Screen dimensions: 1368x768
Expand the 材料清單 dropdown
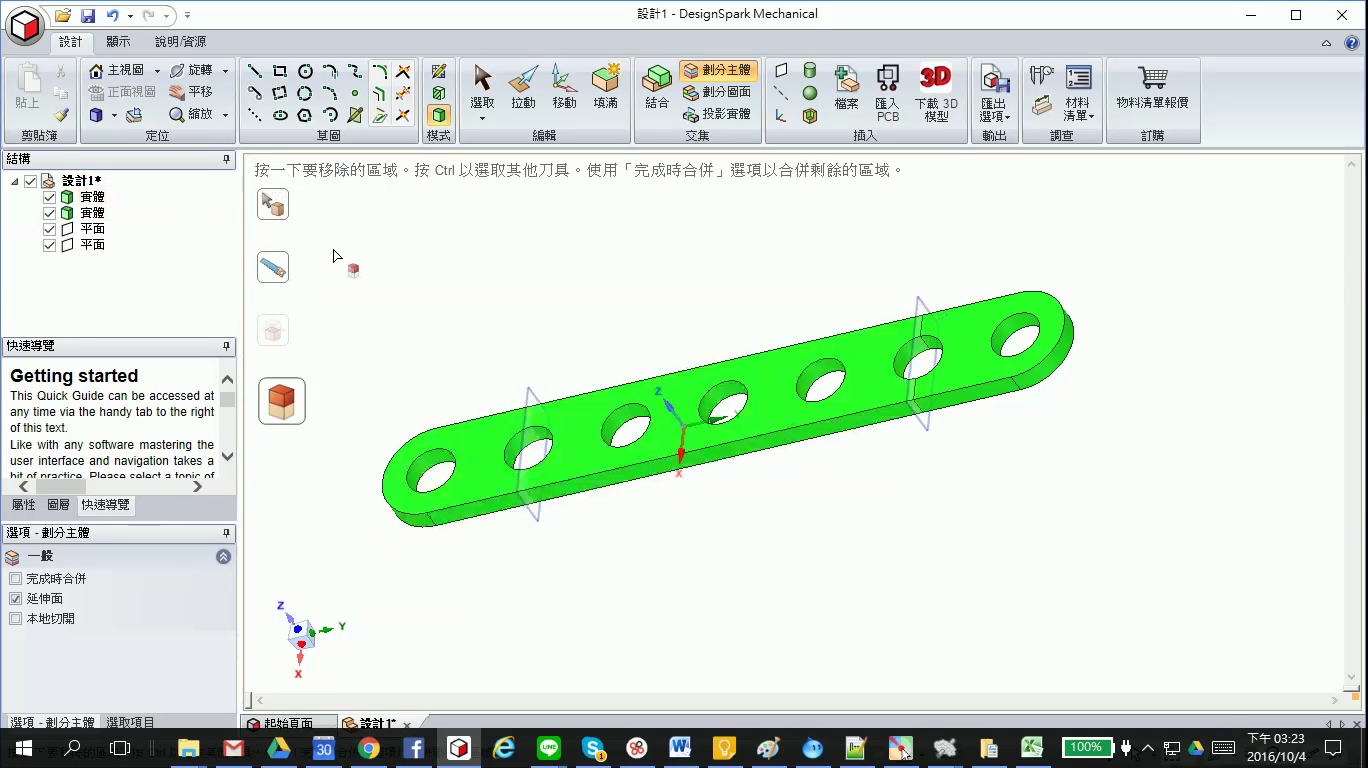pos(1092,117)
